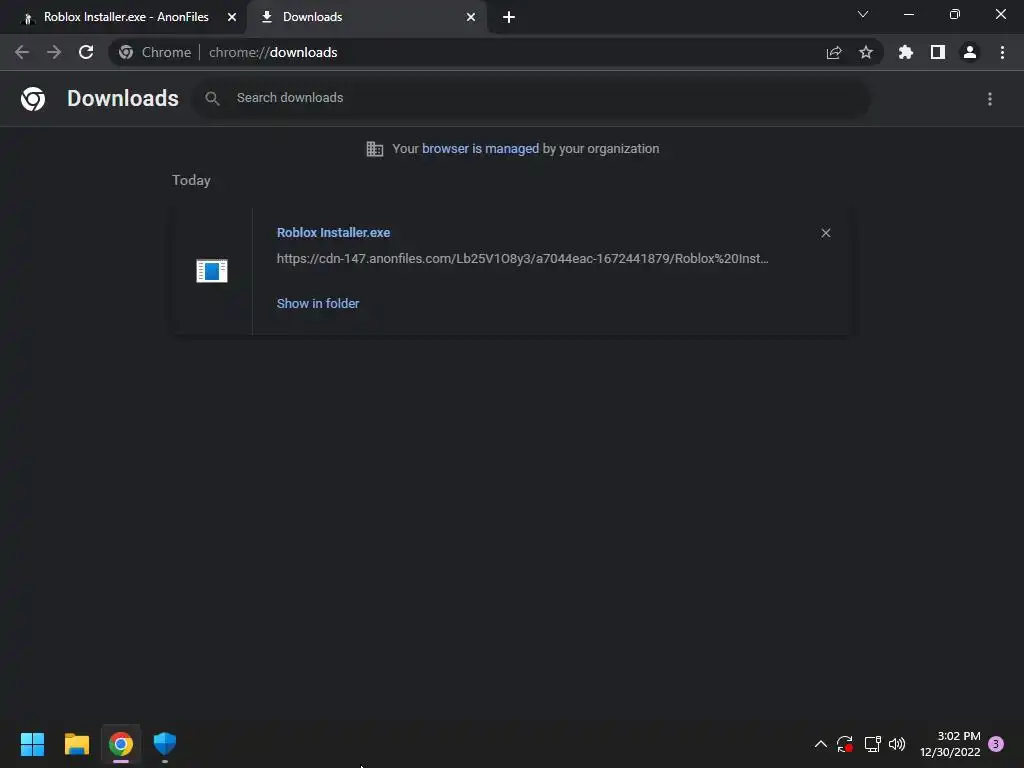Image resolution: width=1024 pixels, height=768 pixels.
Task: Share this page icon in address bar
Action: pos(834,52)
